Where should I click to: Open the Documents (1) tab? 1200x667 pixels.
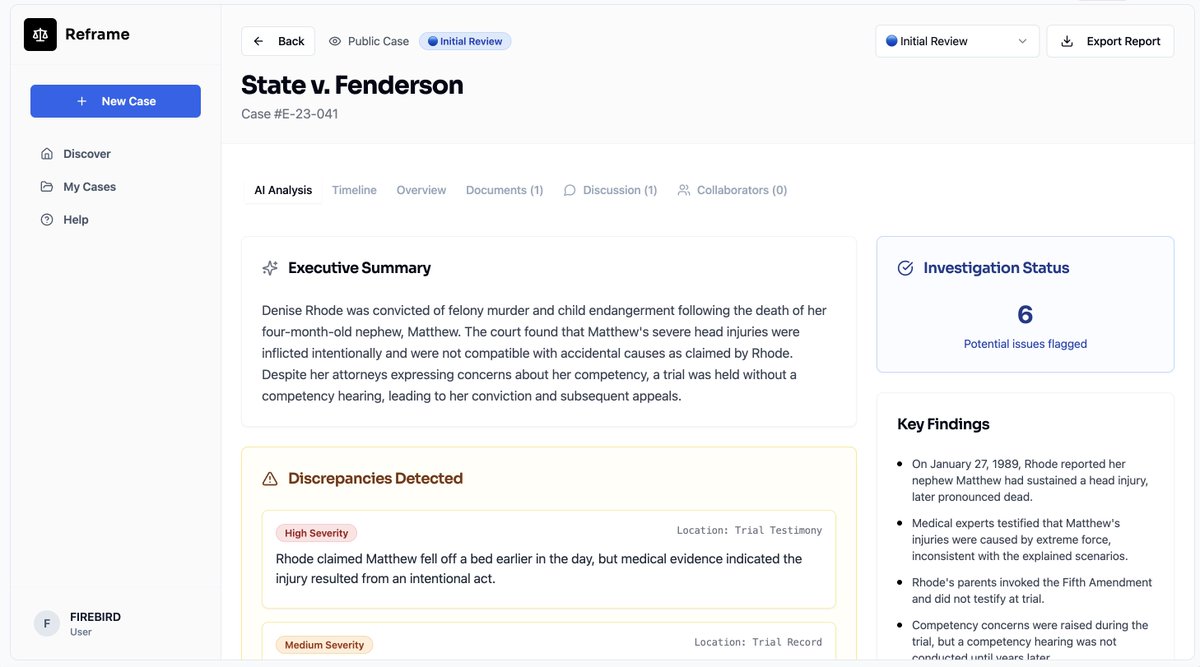point(504,189)
